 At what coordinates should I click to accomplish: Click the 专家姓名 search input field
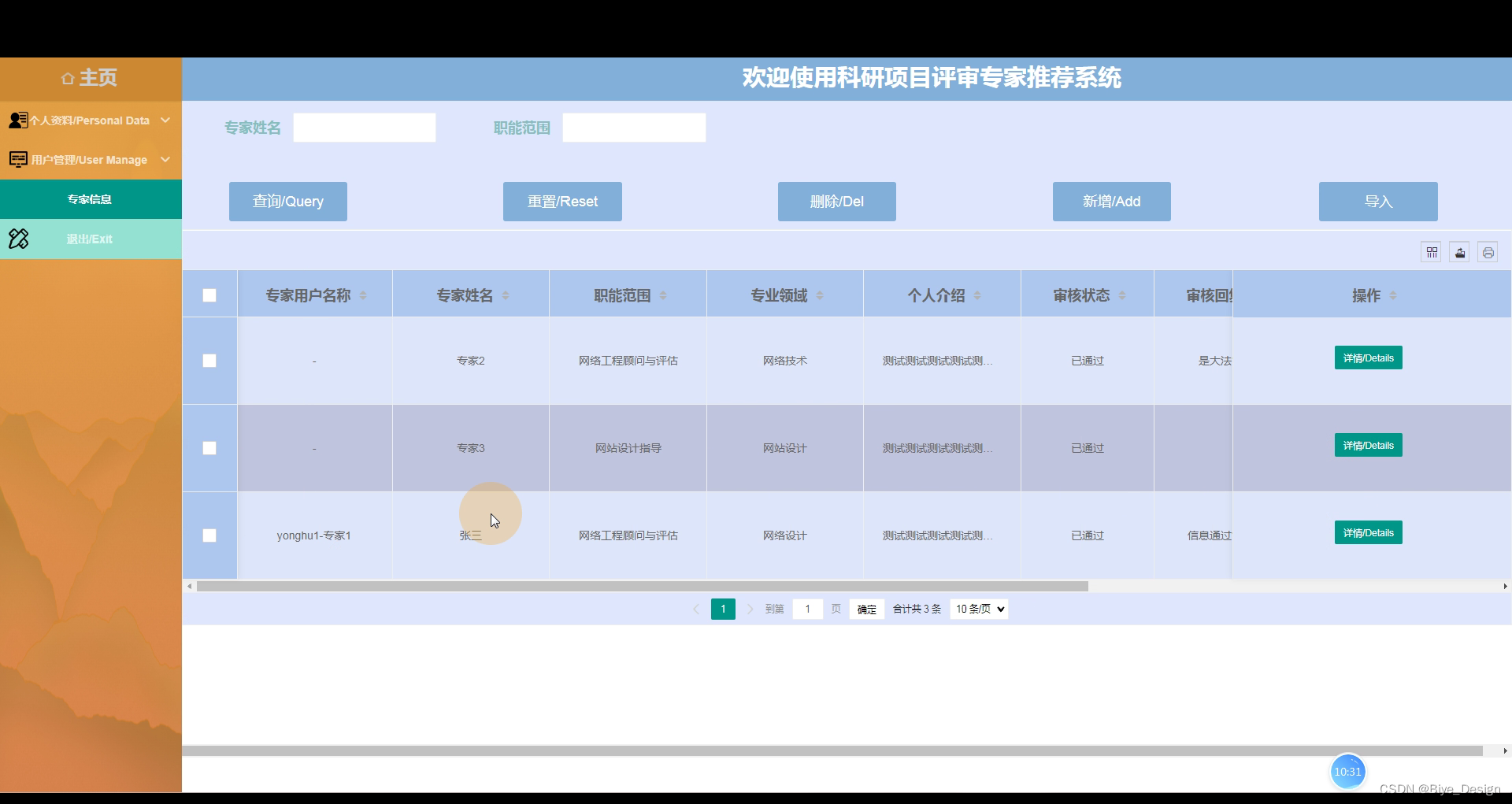click(364, 127)
